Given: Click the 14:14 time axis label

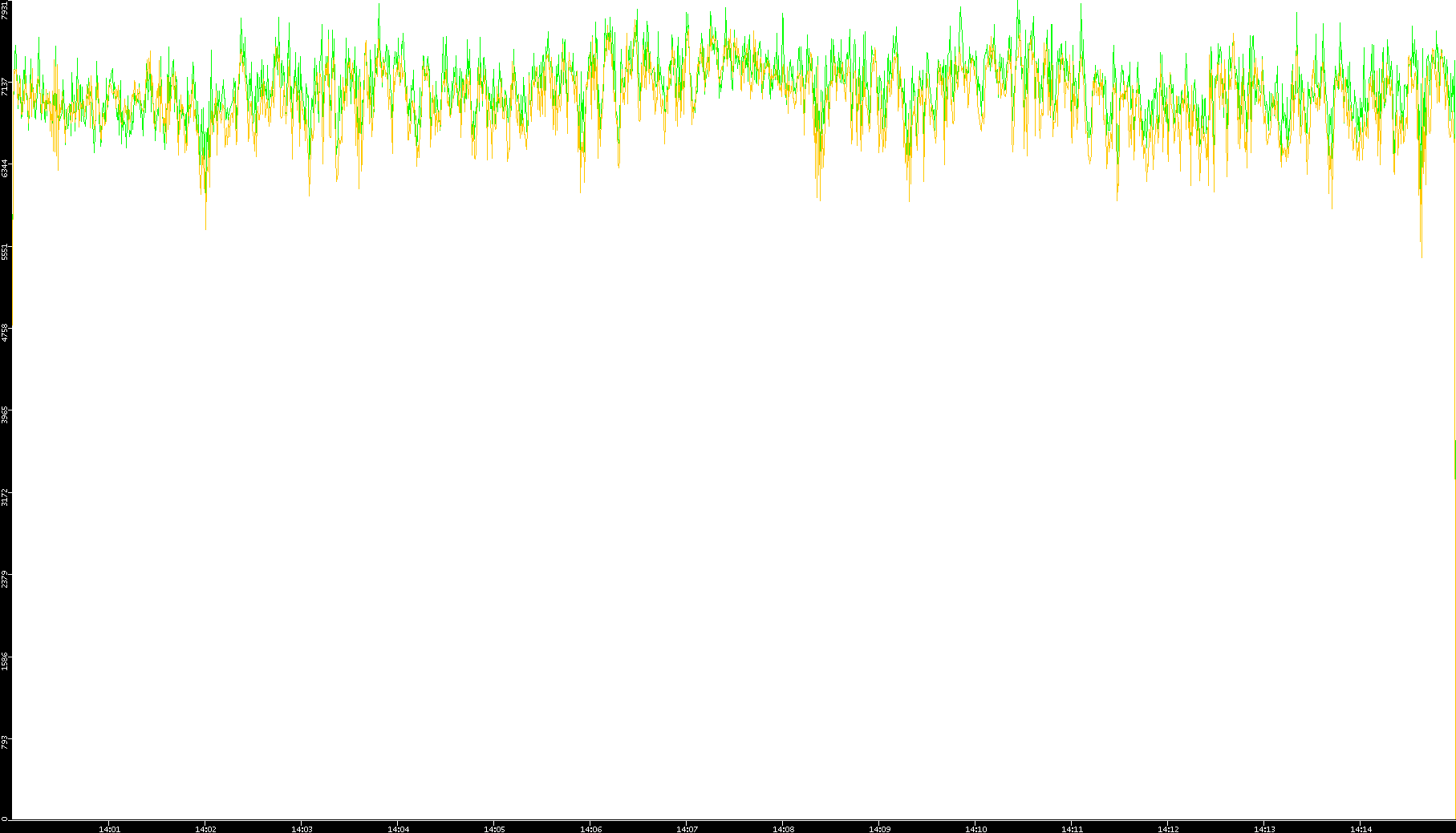Looking at the screenshot, I should [x=1361, y=828].
